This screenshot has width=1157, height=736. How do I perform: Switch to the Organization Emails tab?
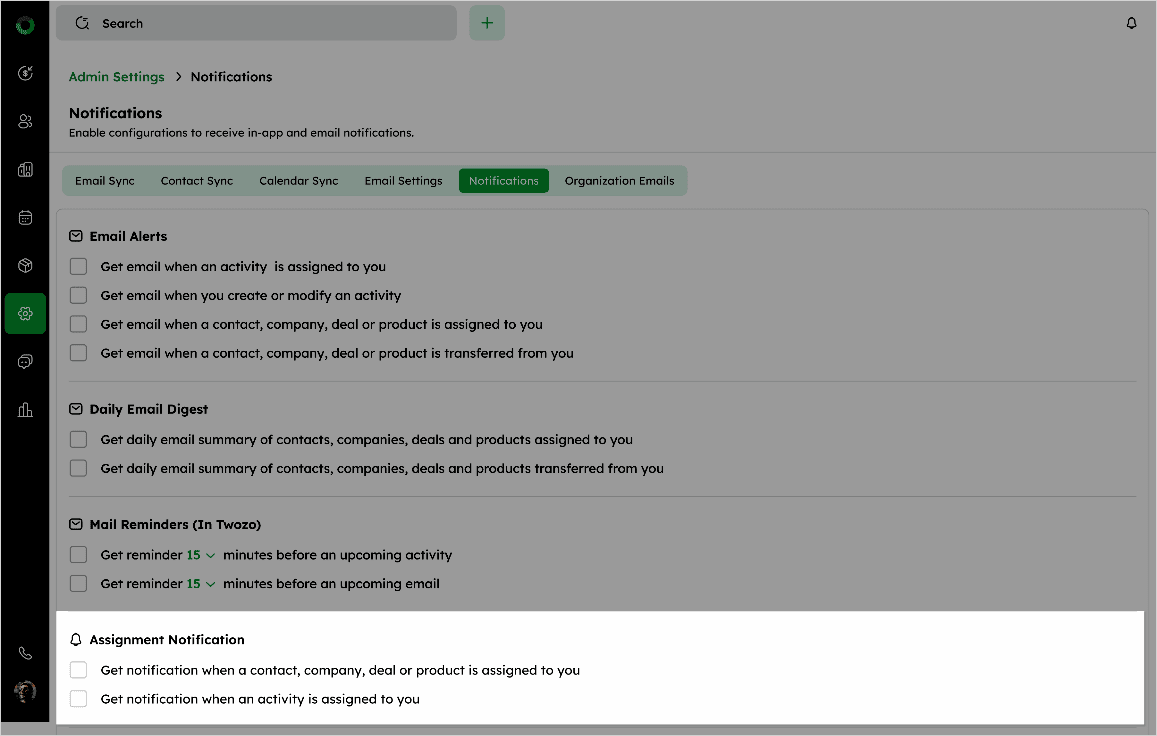(619, 181)
